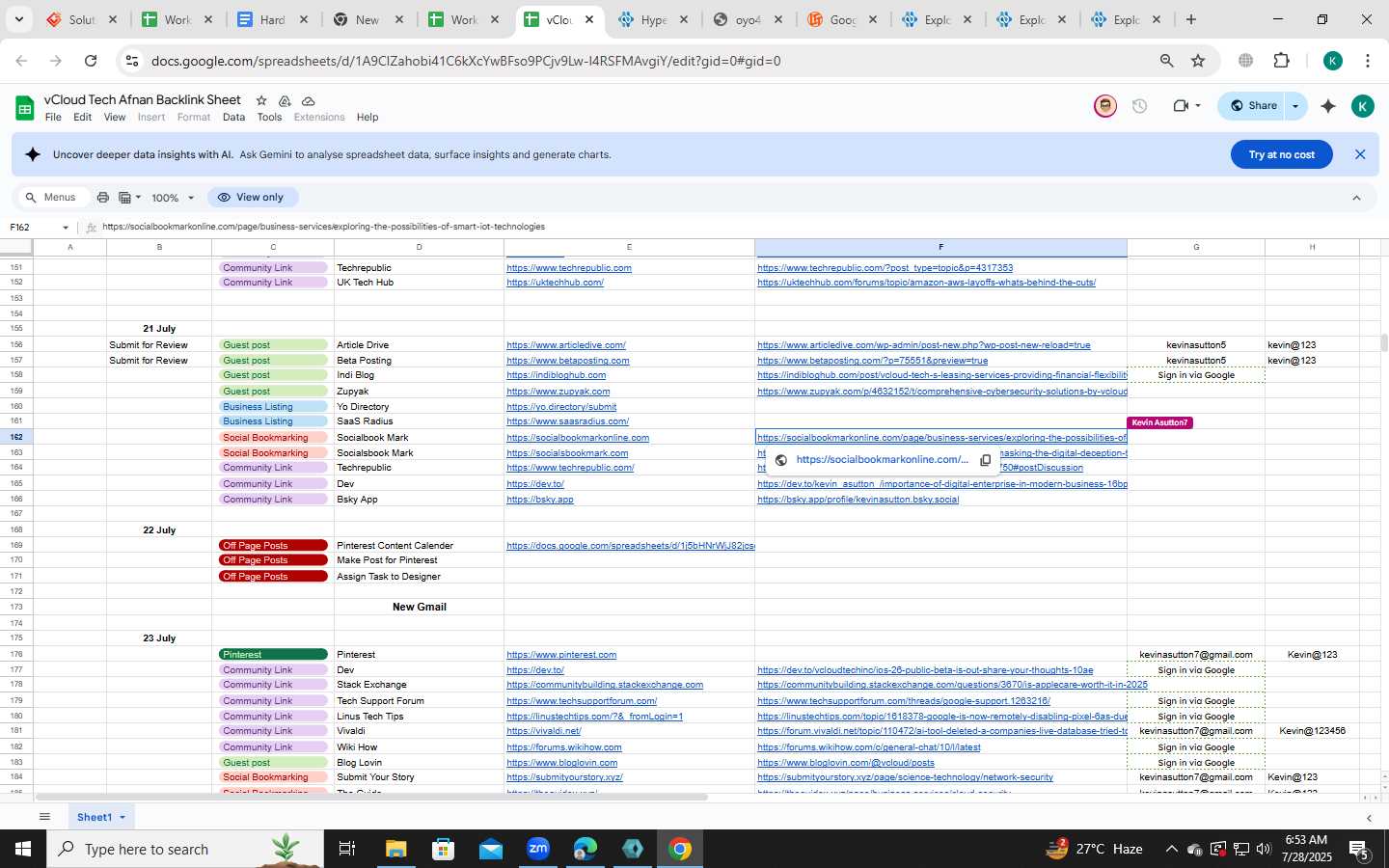Open Microsoft Store from taskbar

(x=443, y=849)
